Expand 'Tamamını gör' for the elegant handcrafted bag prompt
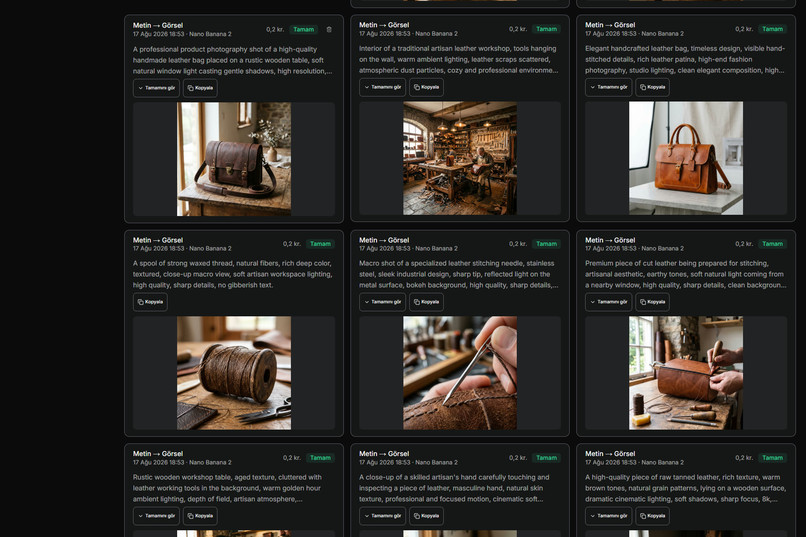The width and height of the screenshot is (806, 537). 609,87
